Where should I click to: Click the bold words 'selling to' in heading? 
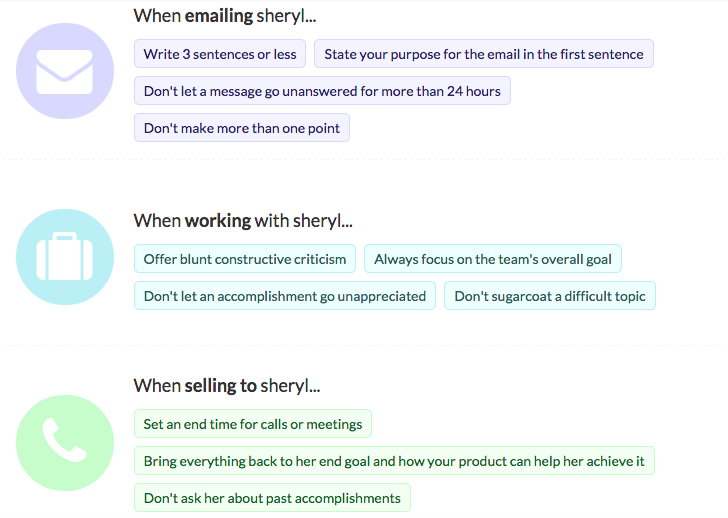(221, 386)
